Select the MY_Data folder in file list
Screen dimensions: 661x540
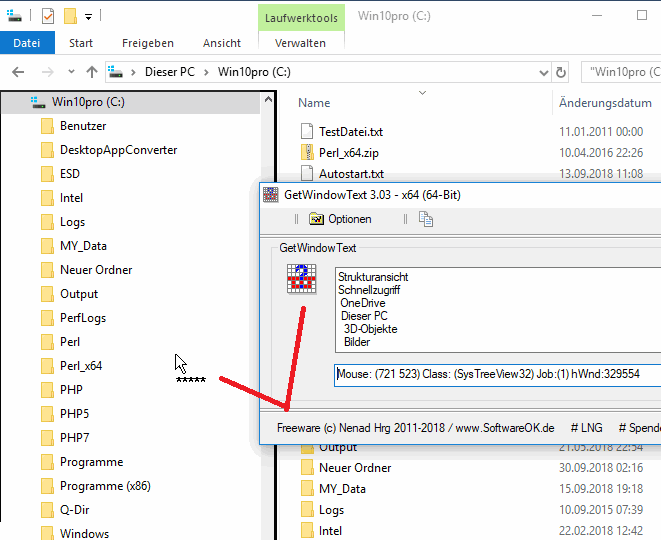coord(342,489)
